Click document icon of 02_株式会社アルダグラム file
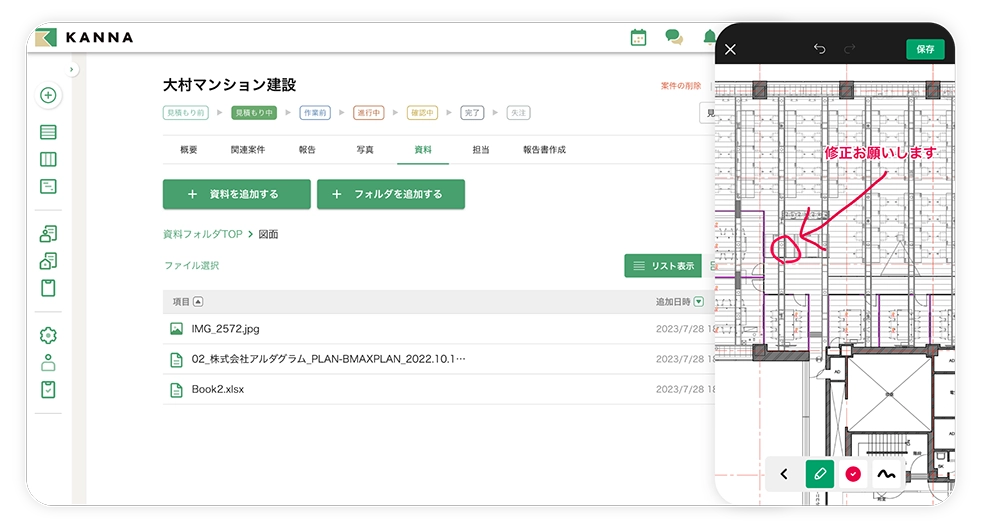Screen dimensions: 1000x528 [176, 360]
